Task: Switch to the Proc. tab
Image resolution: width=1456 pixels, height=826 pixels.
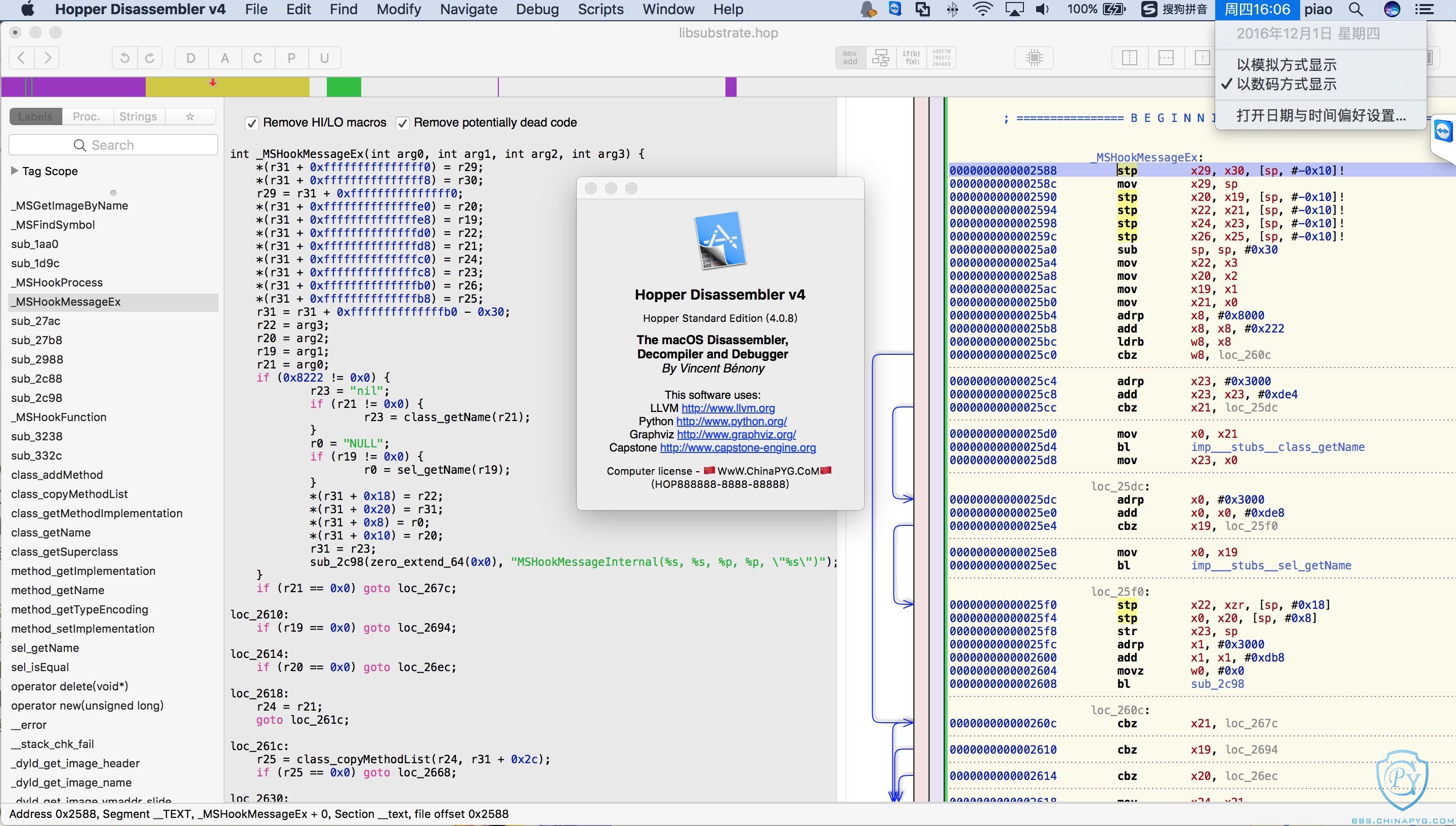Action: pyautogui.click(x=87, y=116)
